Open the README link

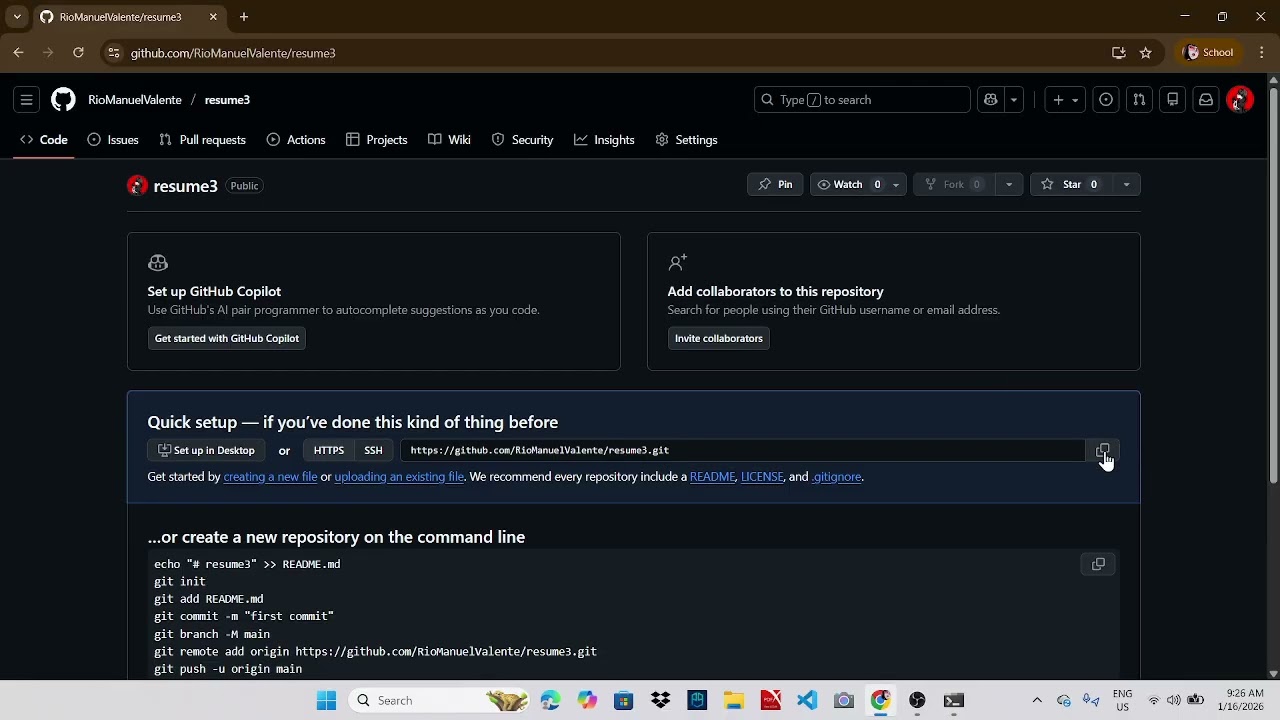(712, 477)
